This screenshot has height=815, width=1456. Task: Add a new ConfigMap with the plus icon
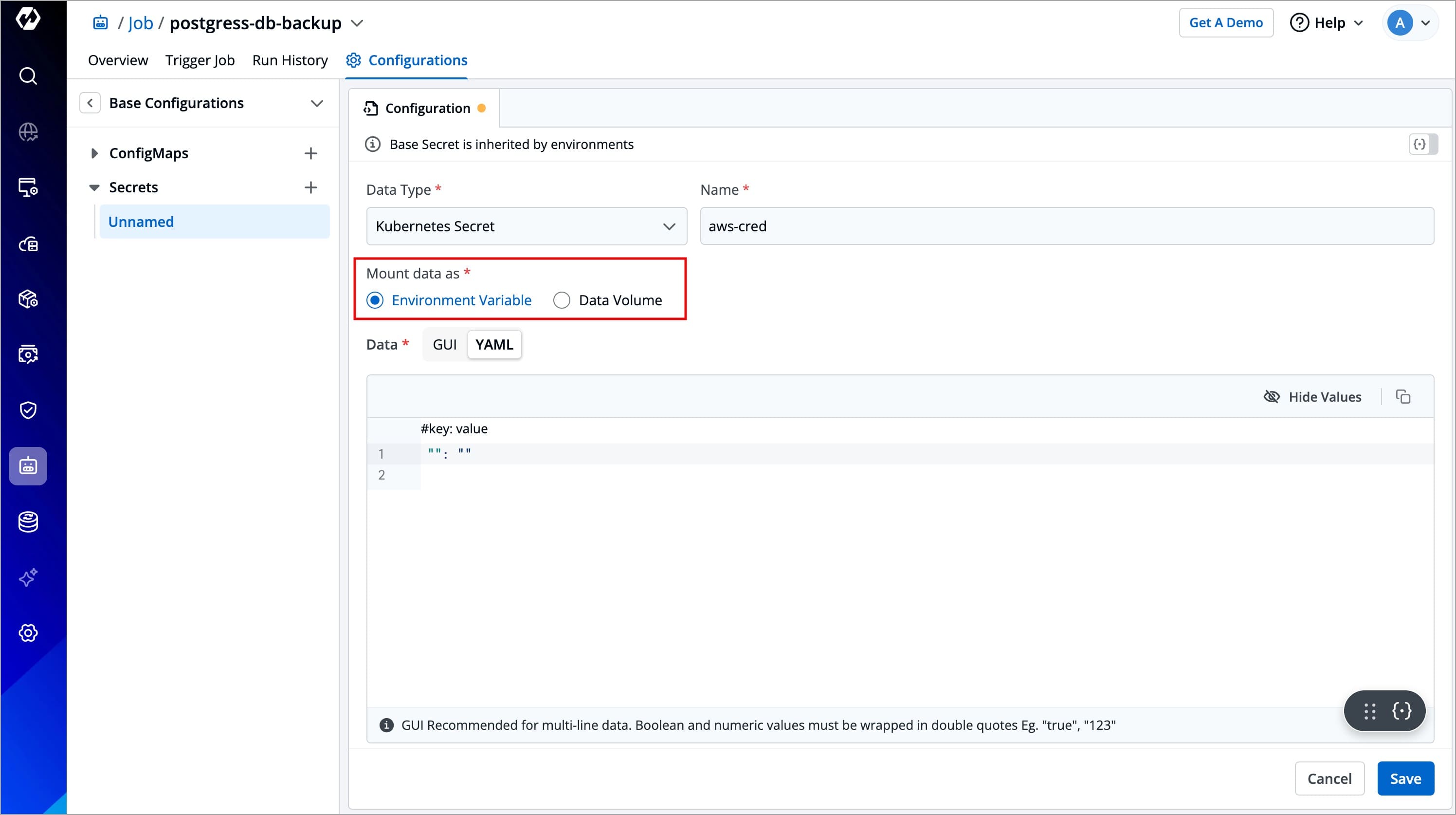coord(310,153)
